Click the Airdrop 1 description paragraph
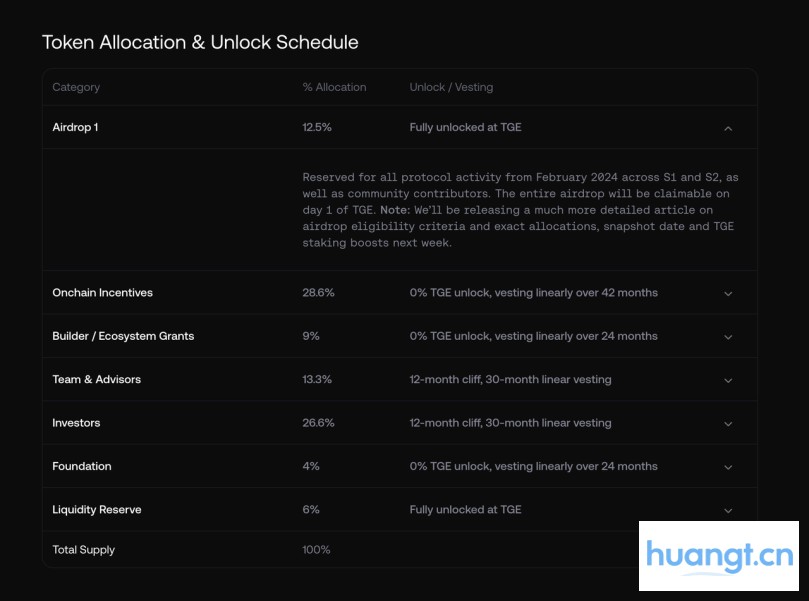The width and height of the screenshot is (809, 601). [x=520, y=210]
